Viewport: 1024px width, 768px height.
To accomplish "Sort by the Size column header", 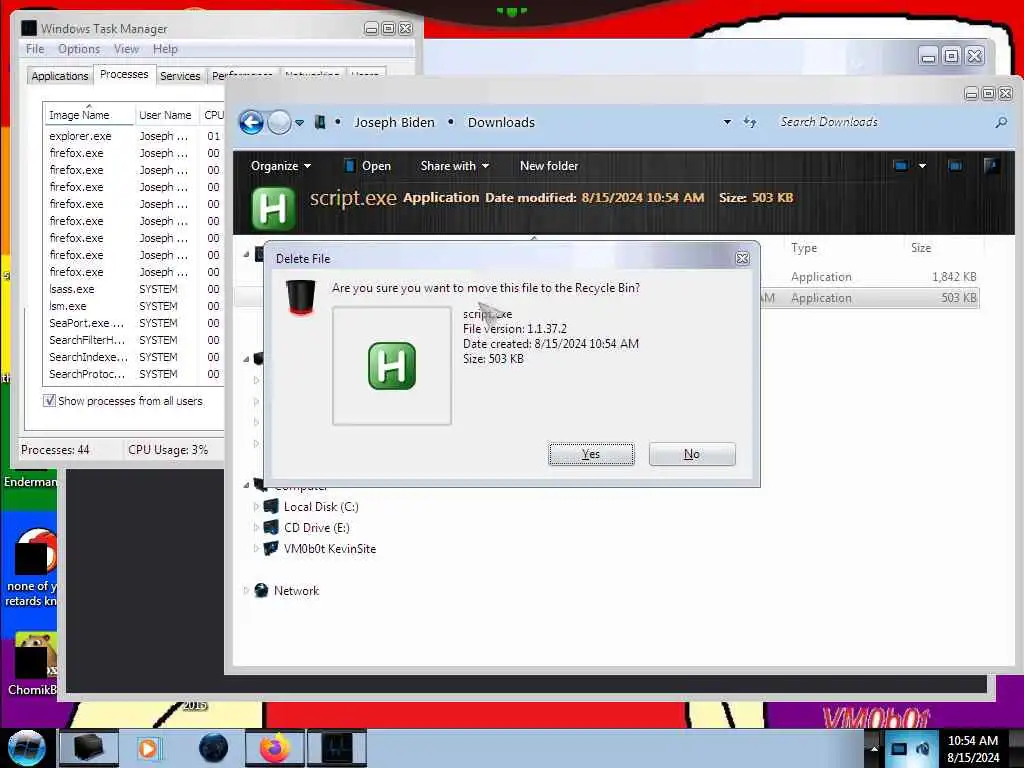I will click(921, 248).
